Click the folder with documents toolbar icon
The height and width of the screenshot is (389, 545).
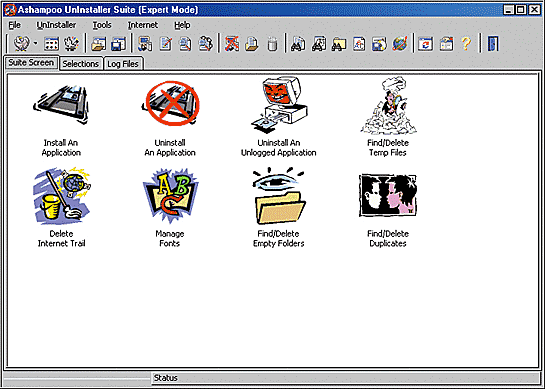click(252, 44)
